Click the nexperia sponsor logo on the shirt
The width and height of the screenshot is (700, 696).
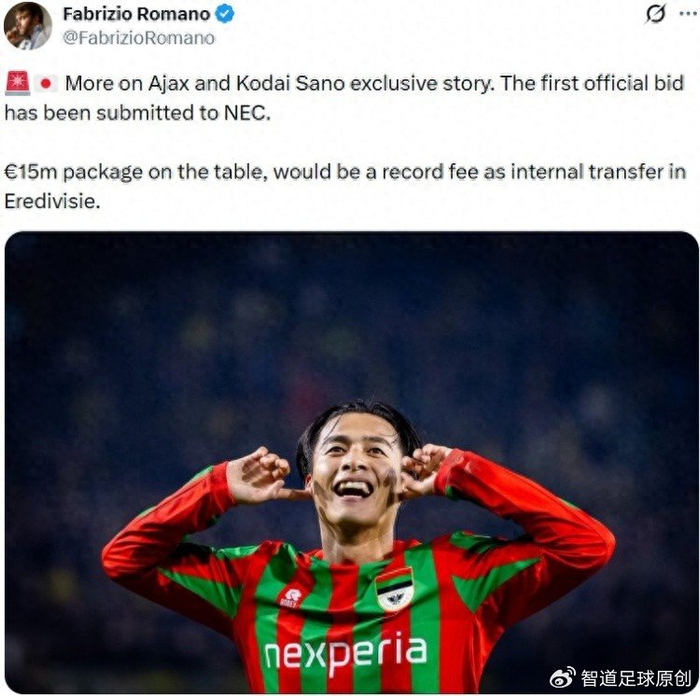pyautogui.click(x=346, y=652)
